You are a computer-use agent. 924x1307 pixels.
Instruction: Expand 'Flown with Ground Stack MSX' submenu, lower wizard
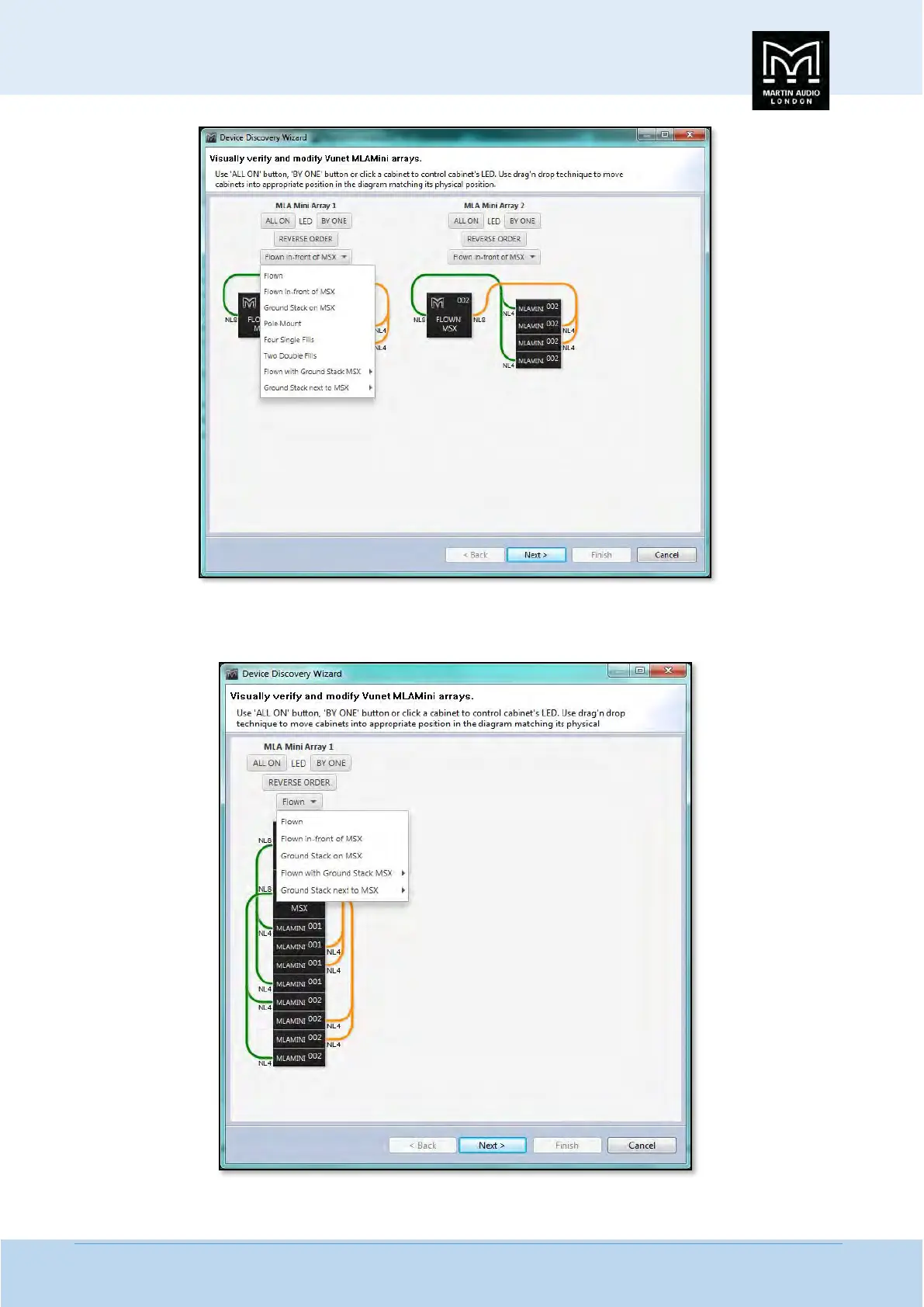[342, 873]
